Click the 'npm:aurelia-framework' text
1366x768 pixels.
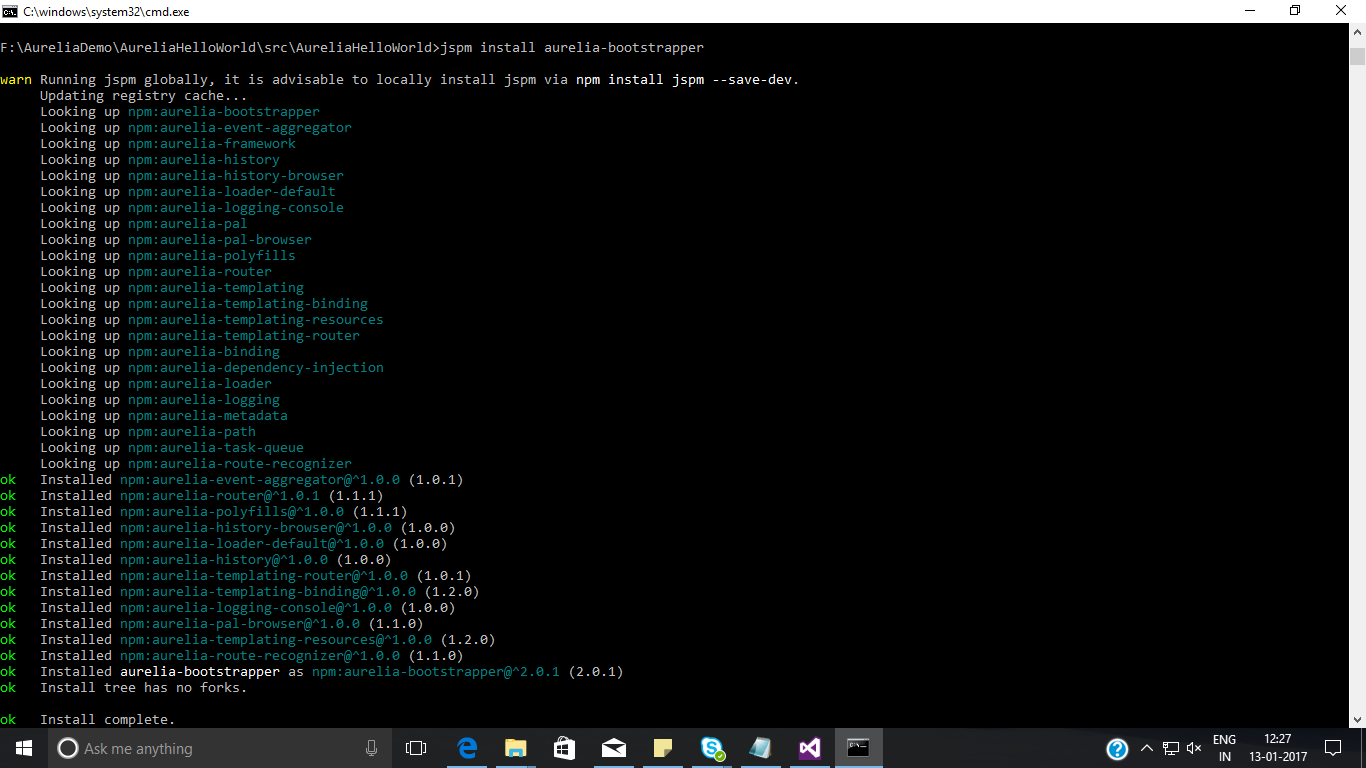pyautogui.click(x=212, y=144)
